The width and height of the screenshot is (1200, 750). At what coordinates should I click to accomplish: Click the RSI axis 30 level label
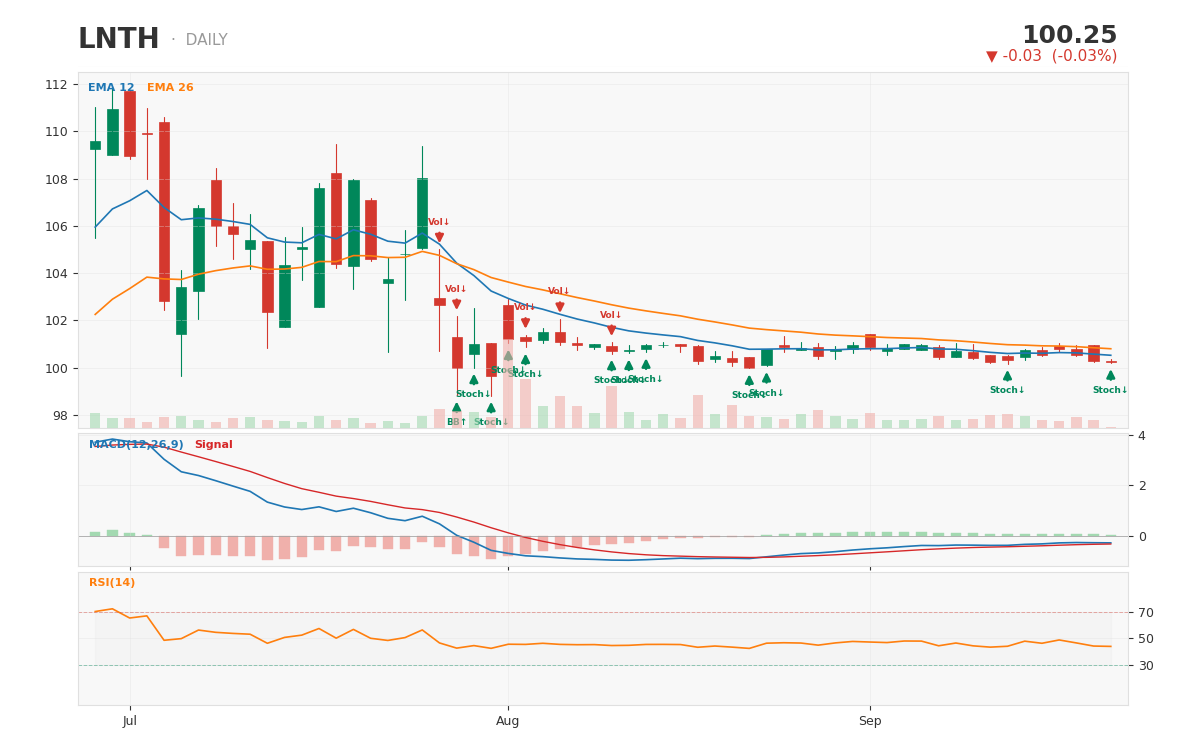click(1146, 666)
